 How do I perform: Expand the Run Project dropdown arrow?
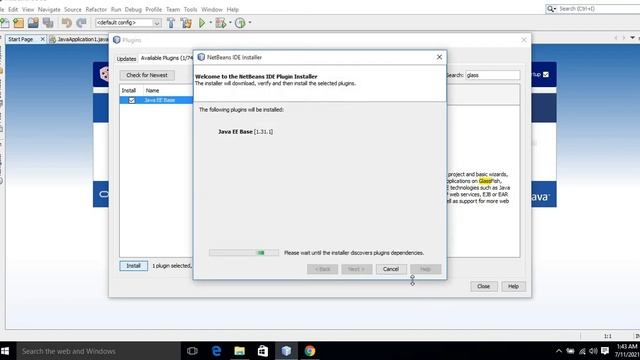pos(211,23)
